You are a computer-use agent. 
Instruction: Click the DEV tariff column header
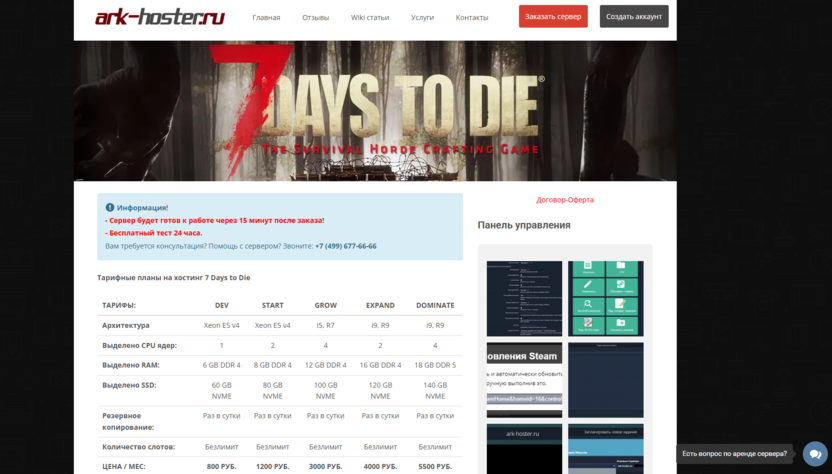pyautogui.click(x=222, y=306)
